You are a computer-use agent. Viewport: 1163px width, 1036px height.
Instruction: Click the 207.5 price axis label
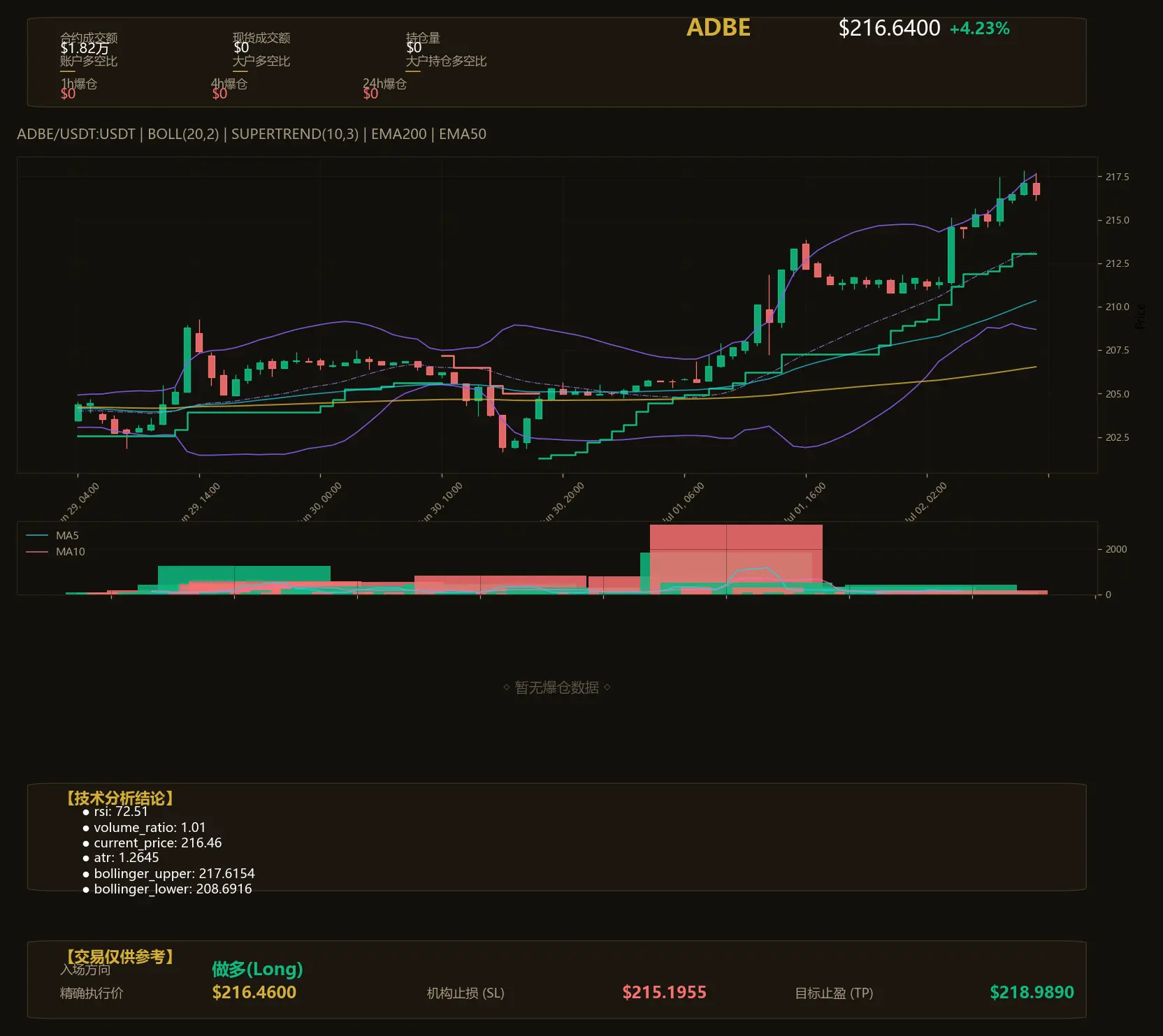coord(1117,350)
